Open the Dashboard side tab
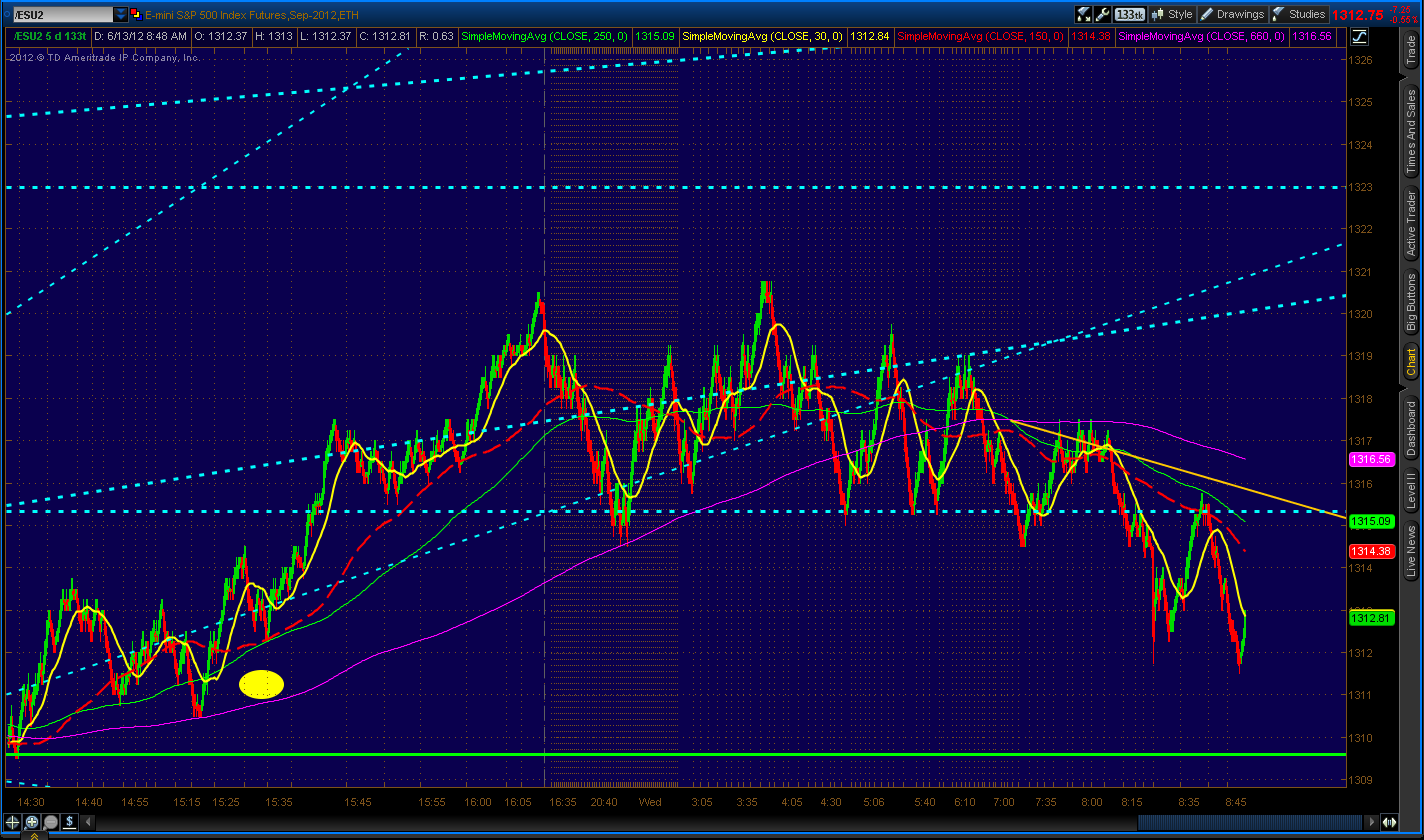The image size is (1424, 840). 1411,428
